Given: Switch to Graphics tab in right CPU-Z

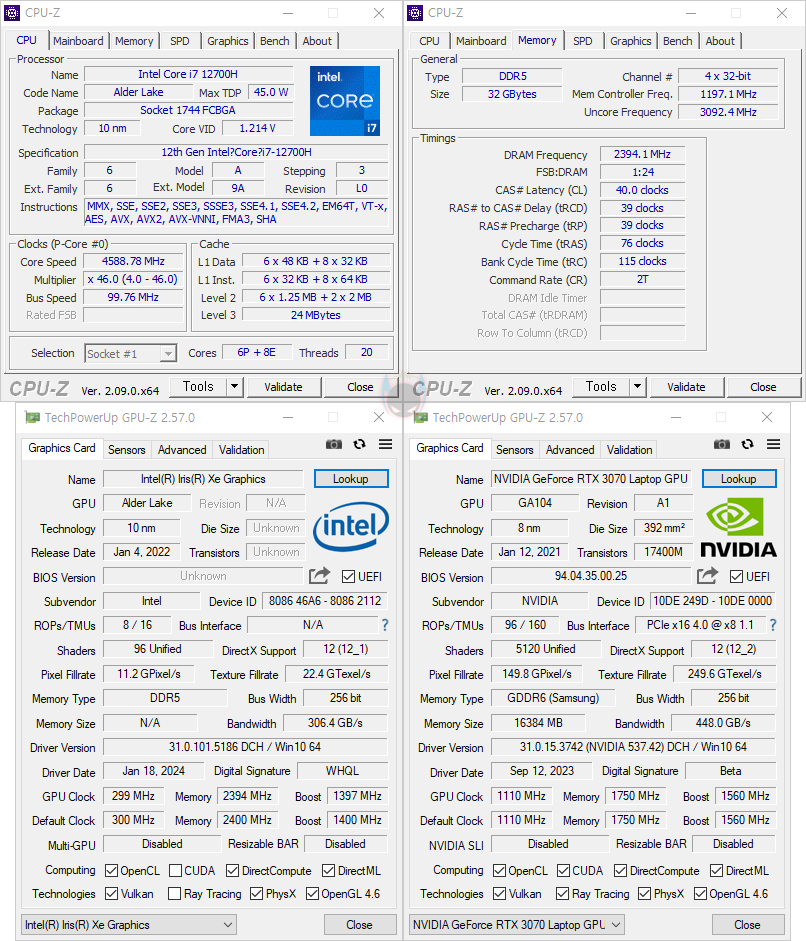Looking at the screenshot, I should pos(630,41).
